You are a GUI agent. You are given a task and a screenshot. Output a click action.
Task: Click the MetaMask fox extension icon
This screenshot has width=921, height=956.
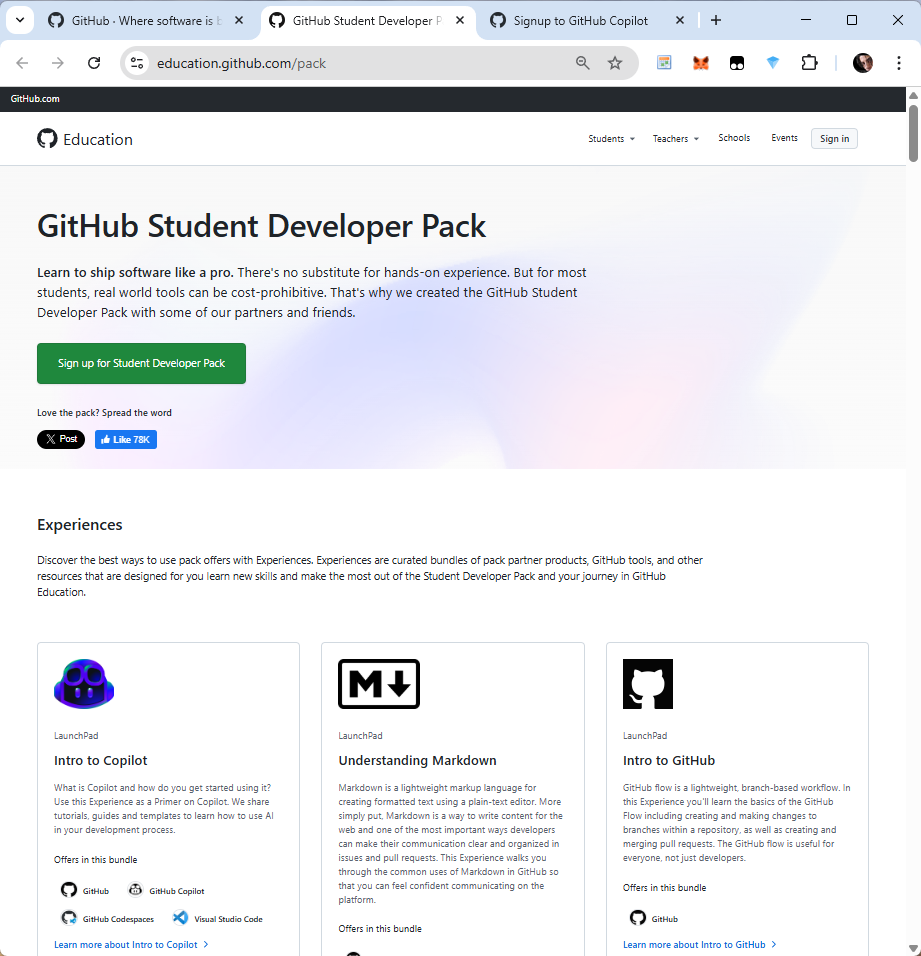(x=701, y=63)
